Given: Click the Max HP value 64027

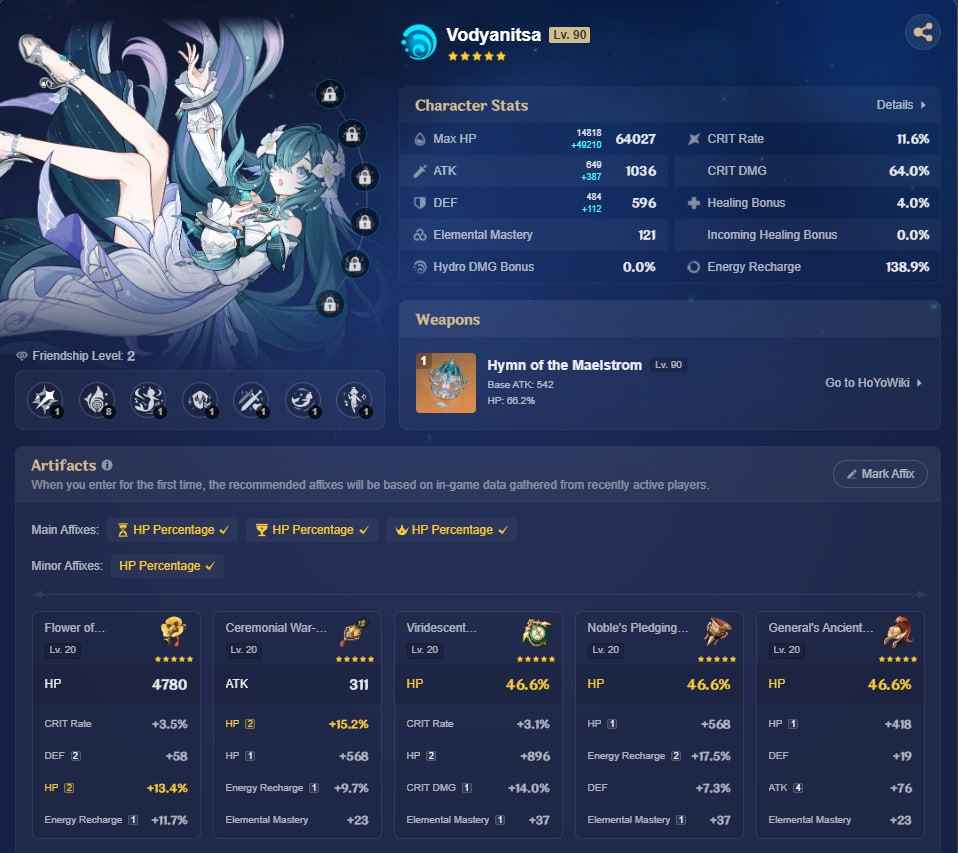Looking at the screenshot, I should pos(635,139).
